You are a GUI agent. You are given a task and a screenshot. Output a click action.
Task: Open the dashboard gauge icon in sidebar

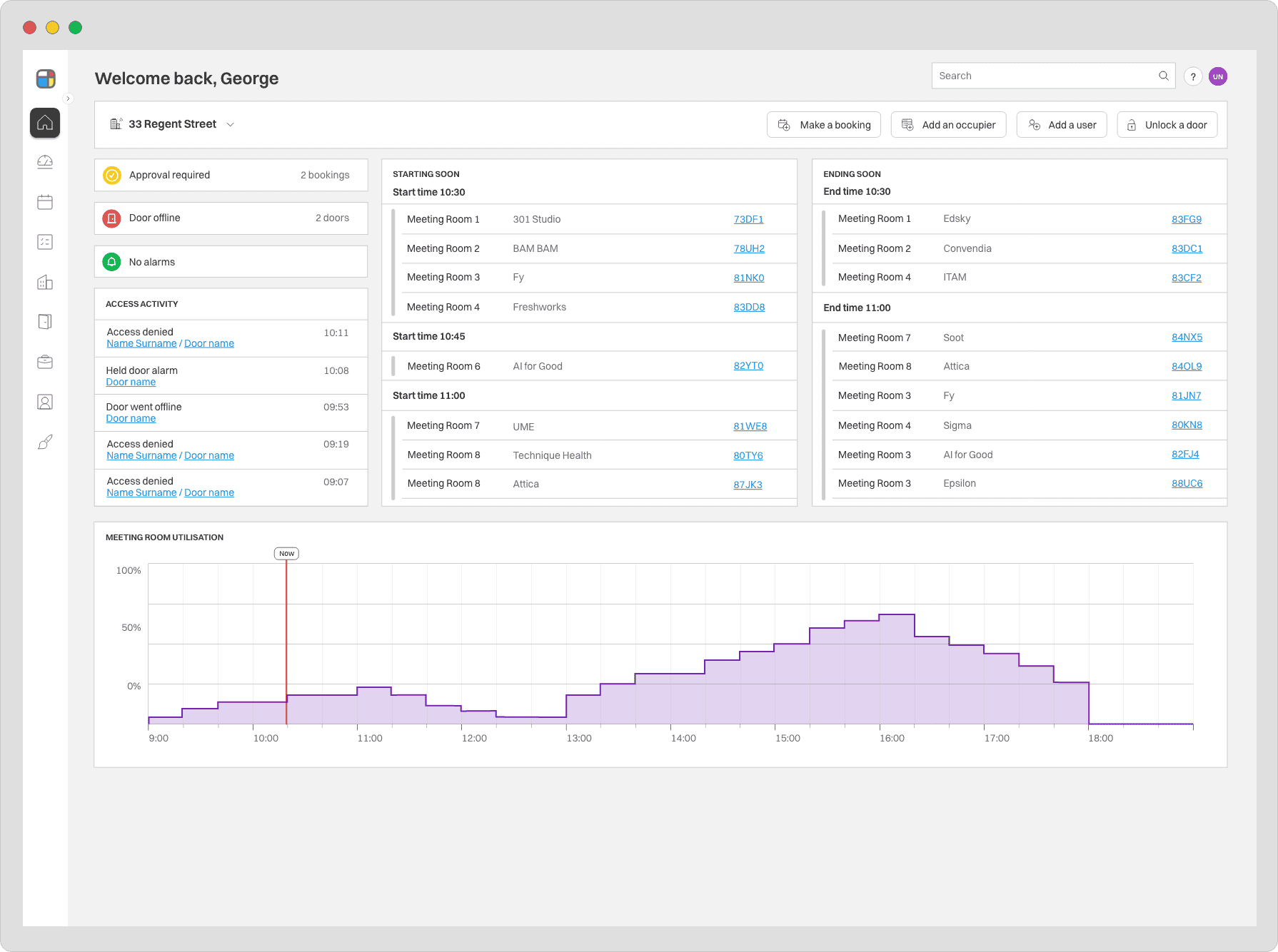point(45,162)
